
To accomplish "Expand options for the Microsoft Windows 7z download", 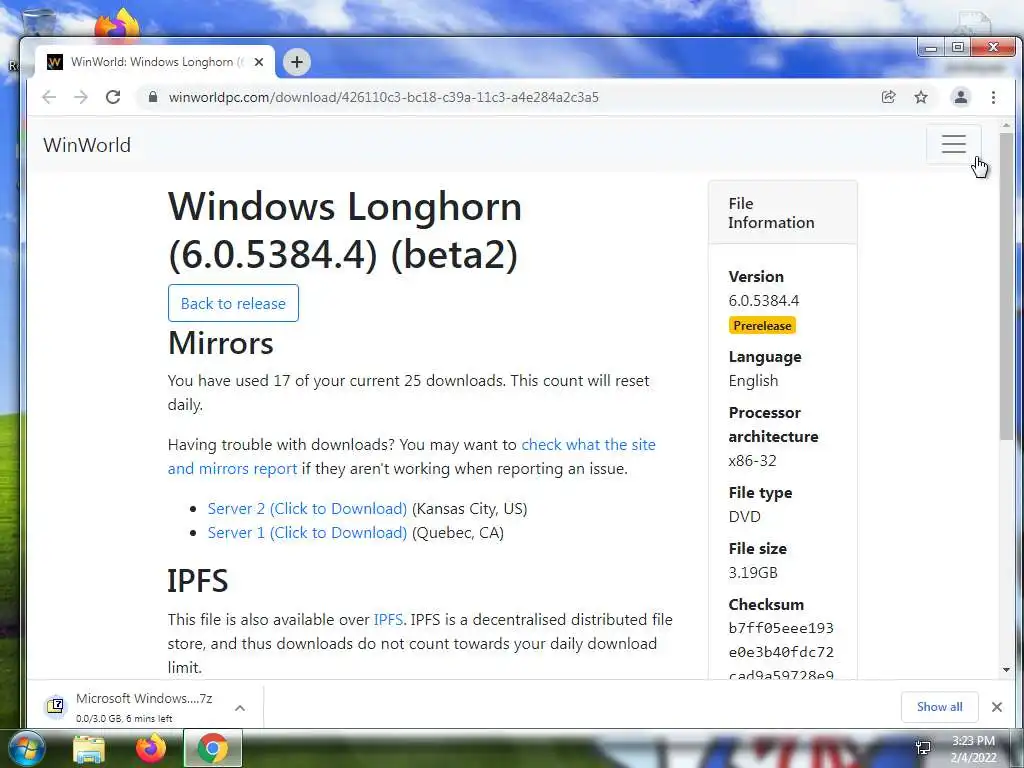I will [x=240, y=708].
